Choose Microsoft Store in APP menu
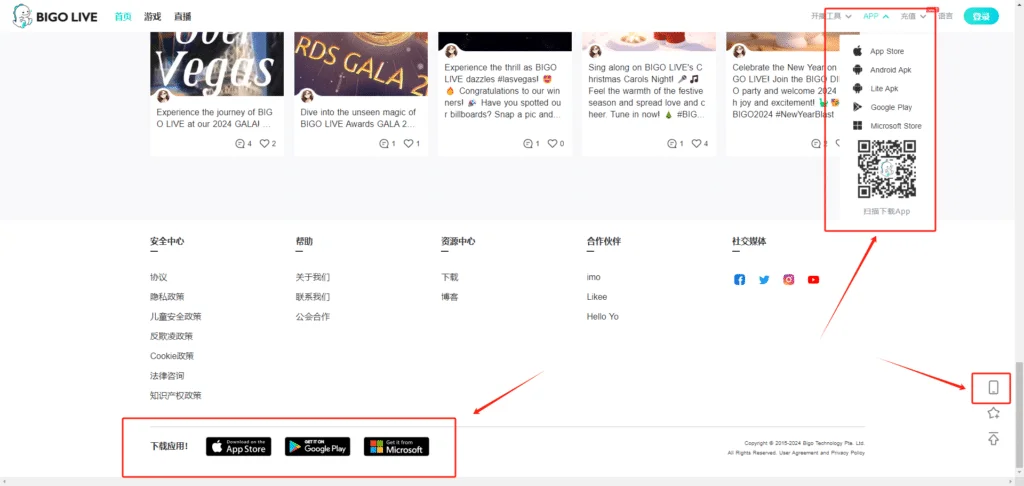 887,126
